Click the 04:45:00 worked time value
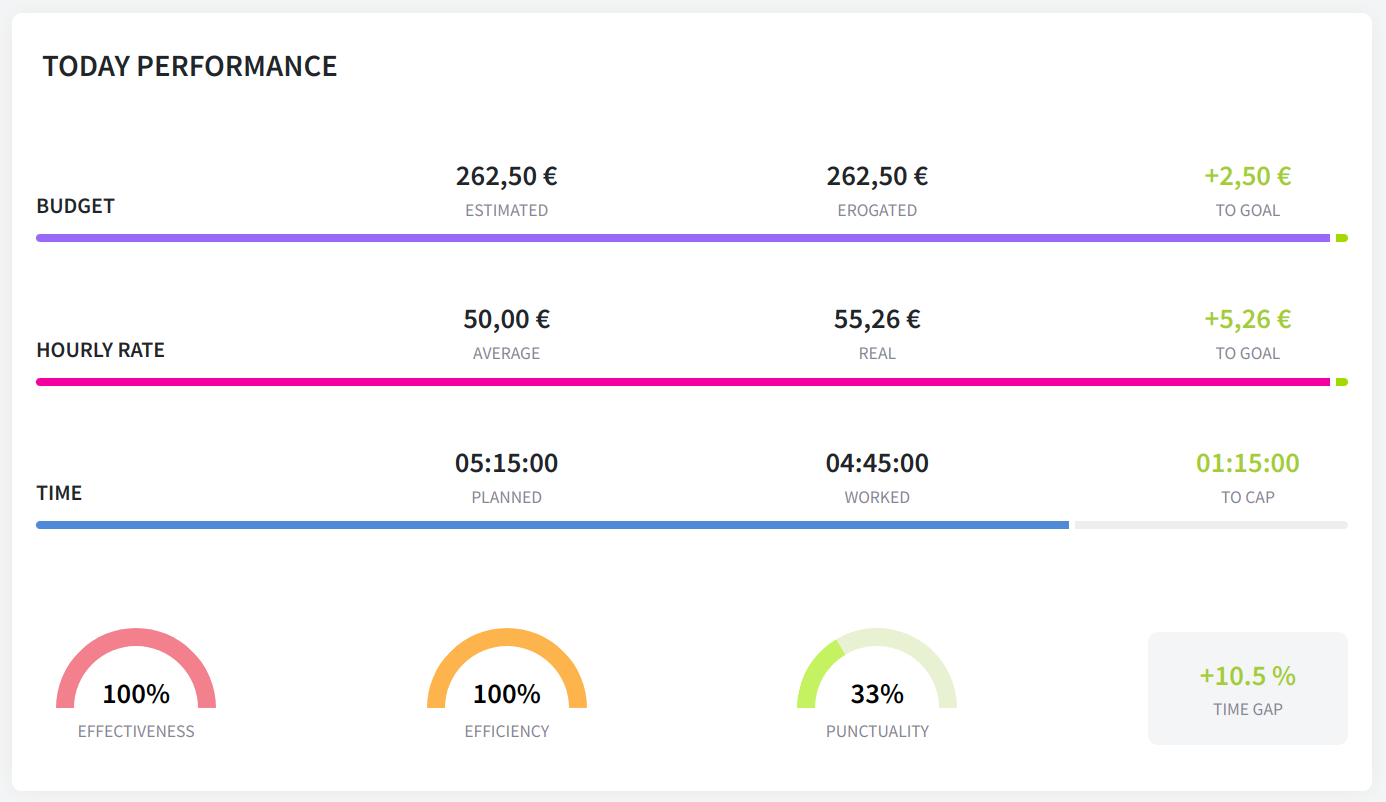The width and height of the screenshot is (1386, 802). point(877,463)
